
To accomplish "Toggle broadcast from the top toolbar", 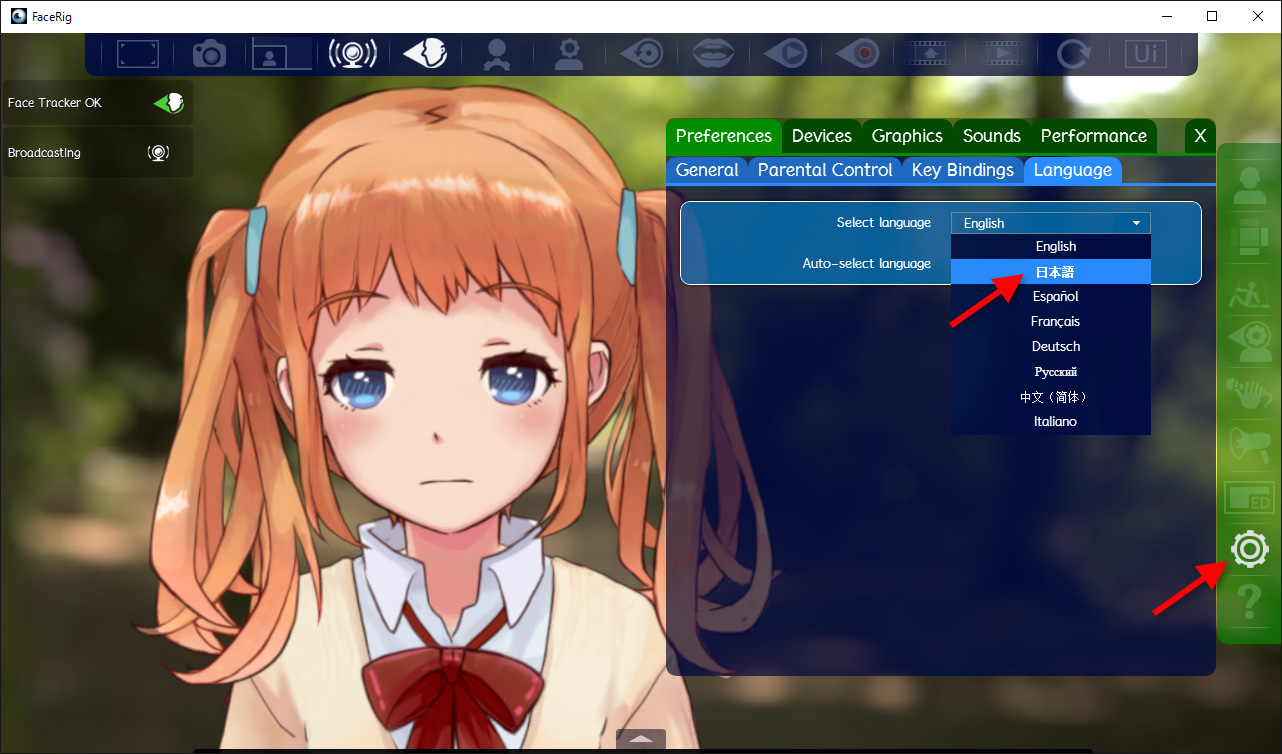I will click(x=353, y=53).
